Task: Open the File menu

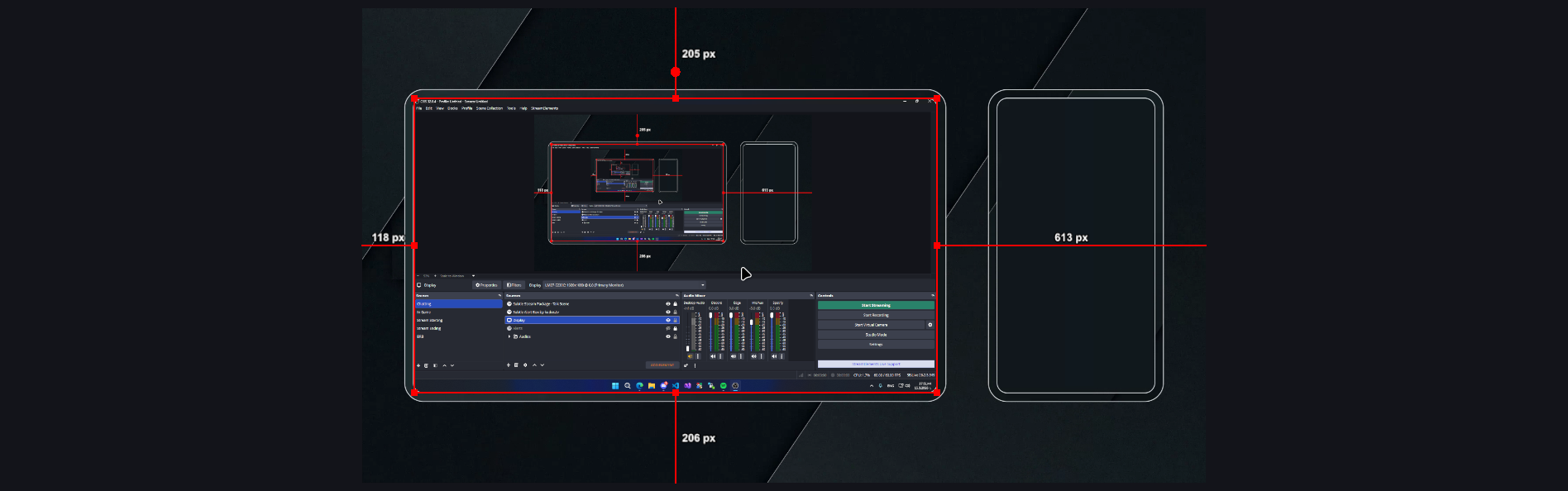Action: click(418, 108)
